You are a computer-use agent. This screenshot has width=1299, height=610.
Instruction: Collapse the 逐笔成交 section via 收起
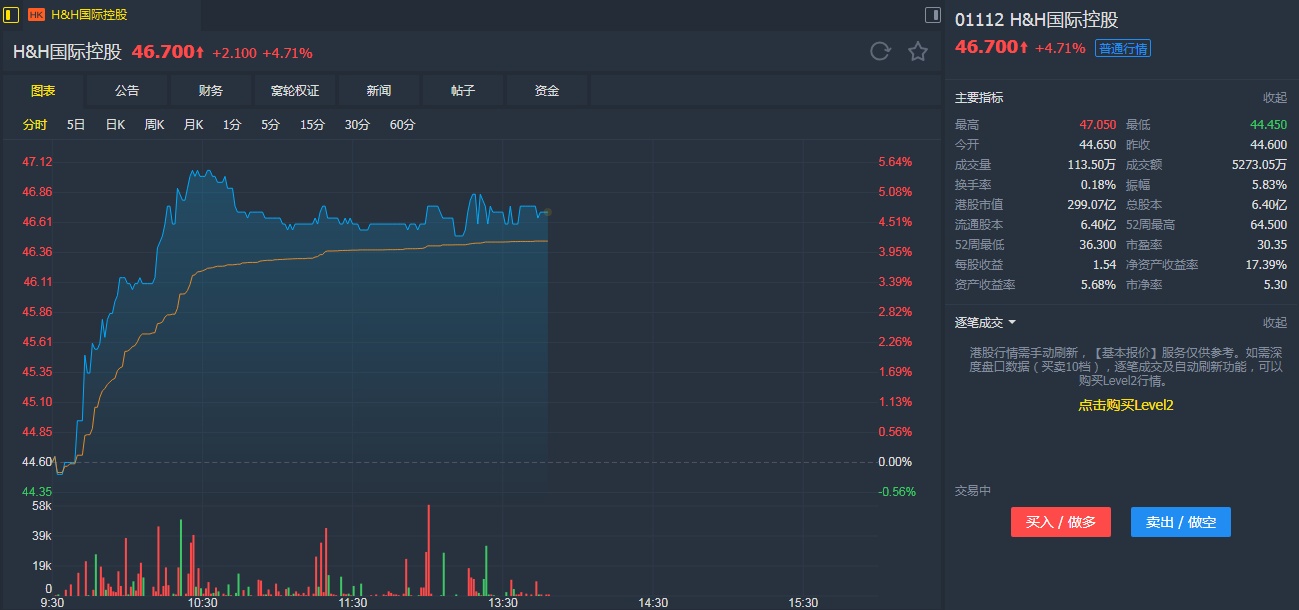[x=1274, y=323]
